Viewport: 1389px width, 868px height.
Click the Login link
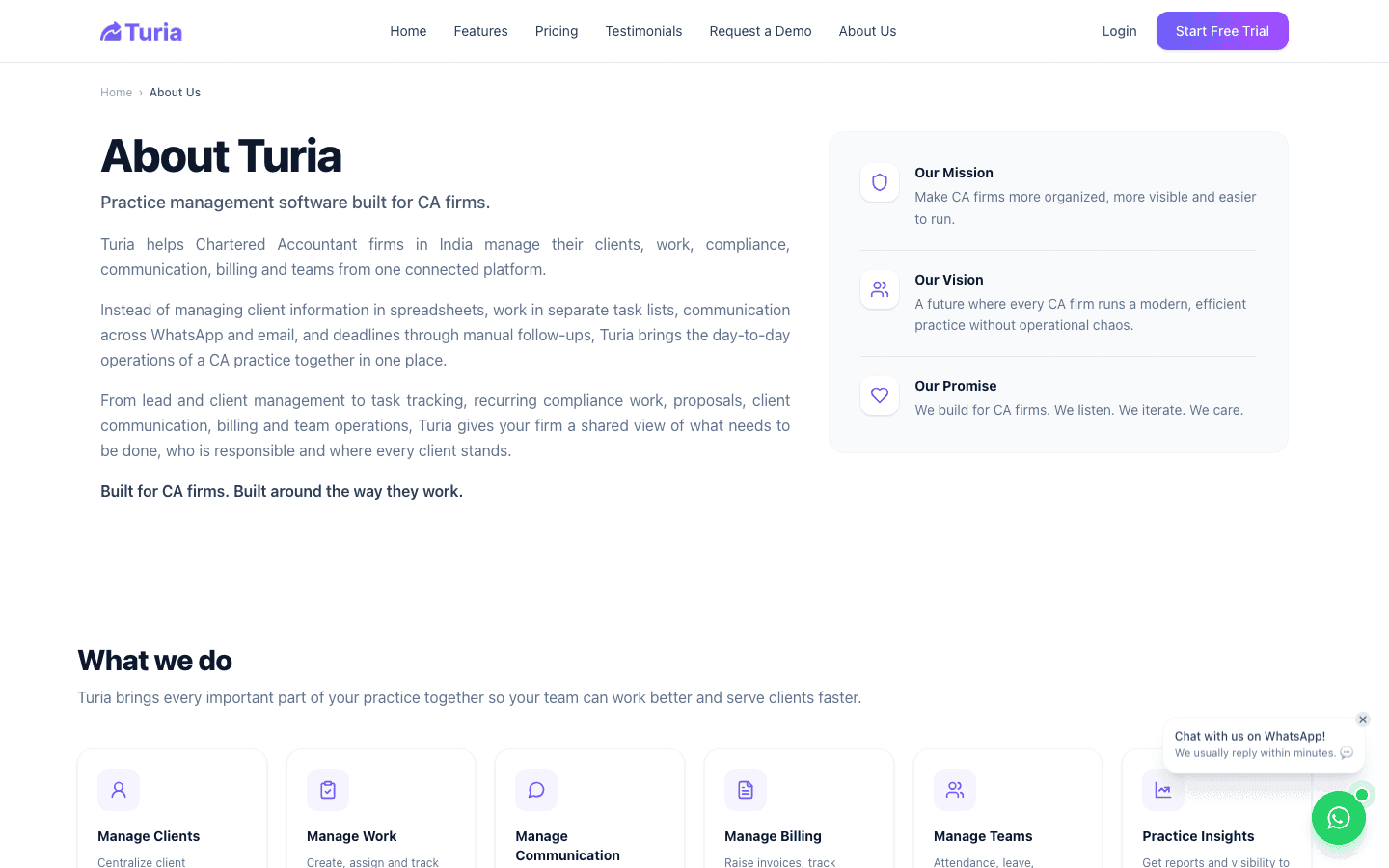coord(1119,31)
